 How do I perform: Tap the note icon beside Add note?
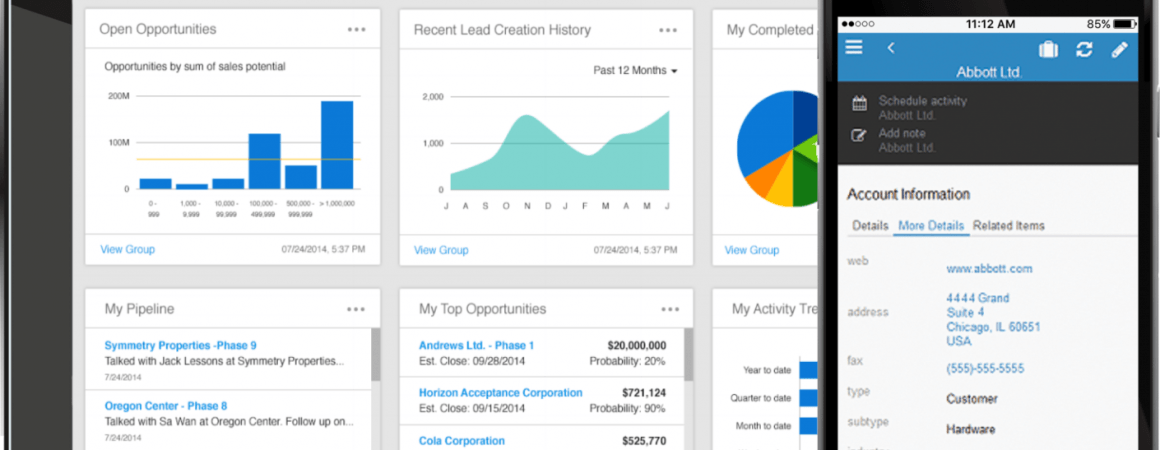pos(859,135)
